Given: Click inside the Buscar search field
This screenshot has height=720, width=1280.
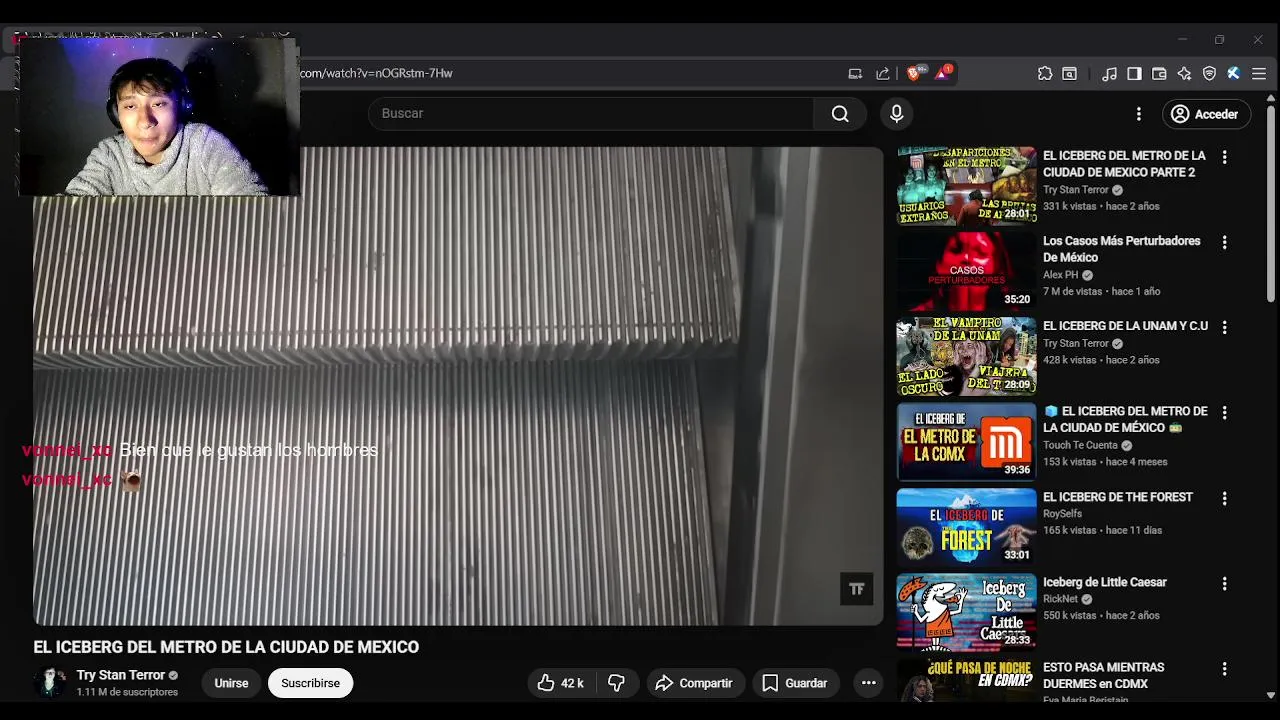Looking at the screenshot, I should tap(590, 114).
